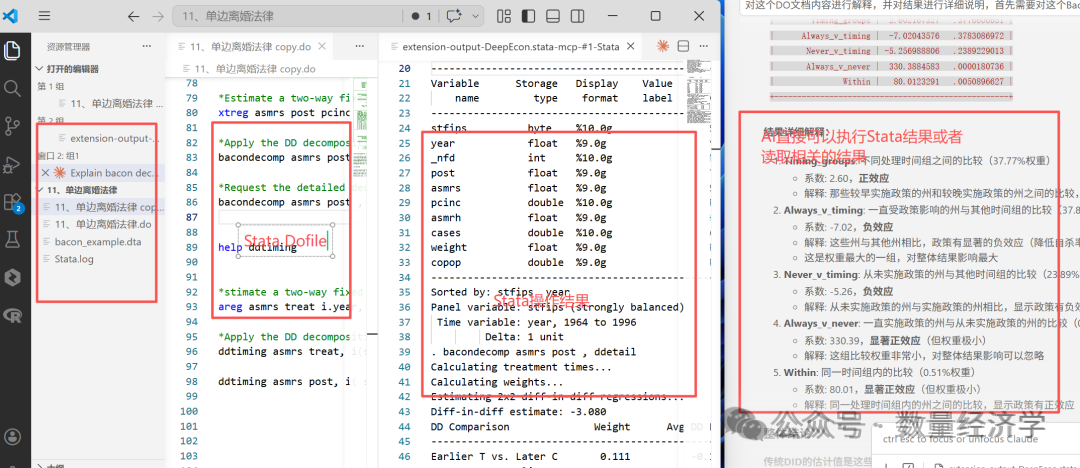This screenshot has height=468, width=1080.
Task: Open the Source Control view
Action: [12, 126]
